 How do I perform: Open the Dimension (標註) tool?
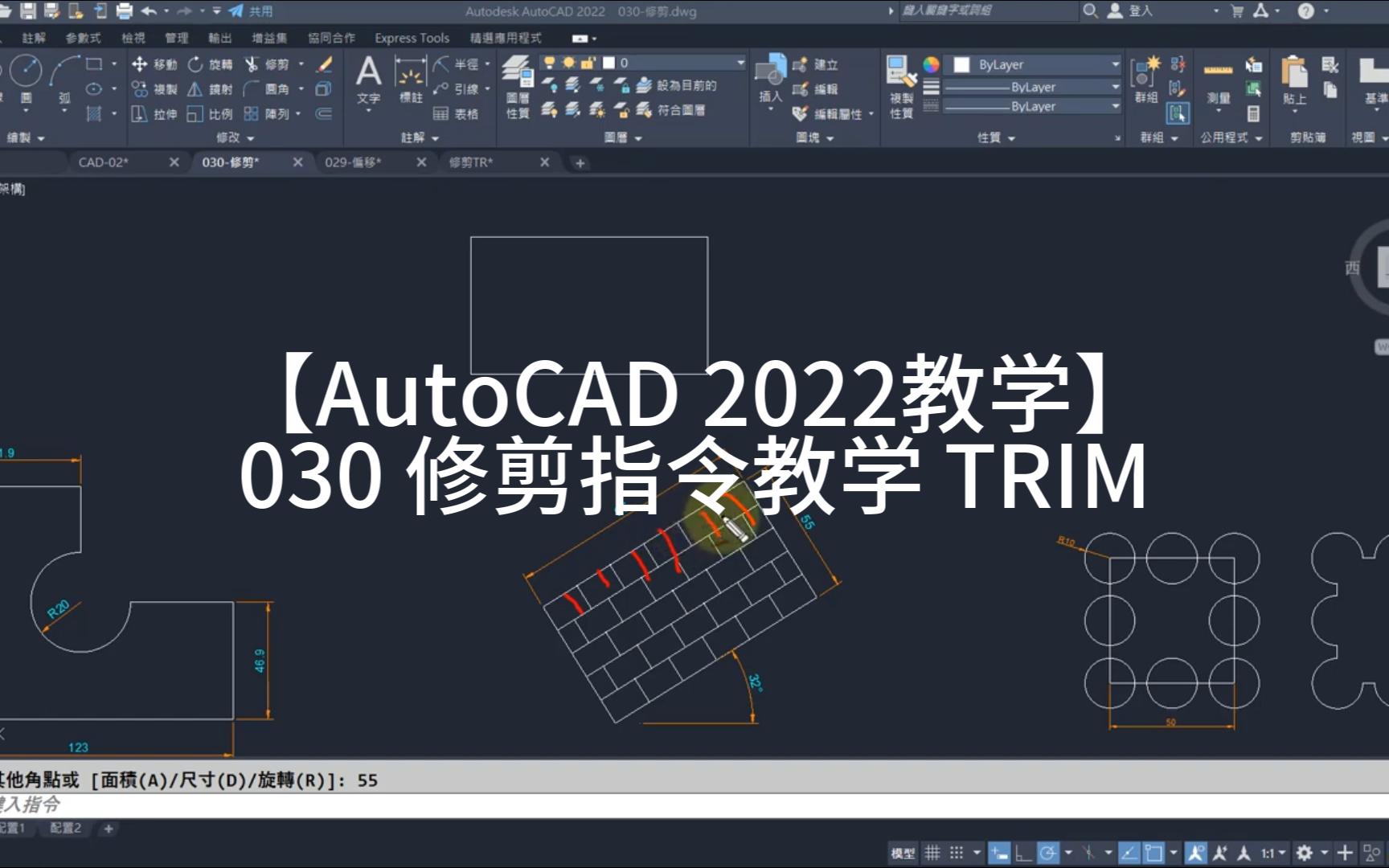(x=411, y=80)
